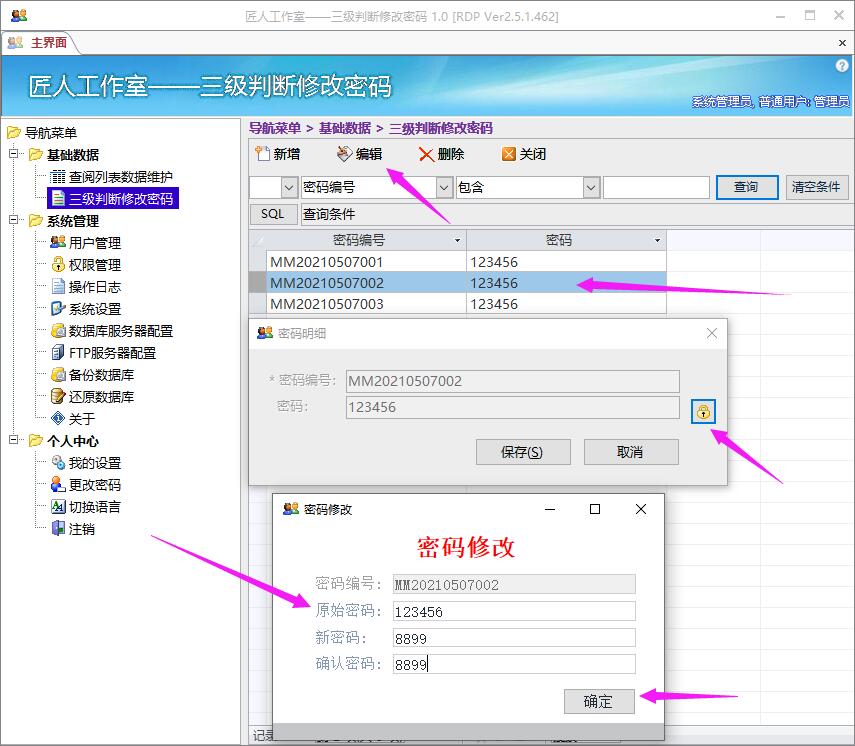
Task: Close the 主界面 tab with its X
Action: 842,43
